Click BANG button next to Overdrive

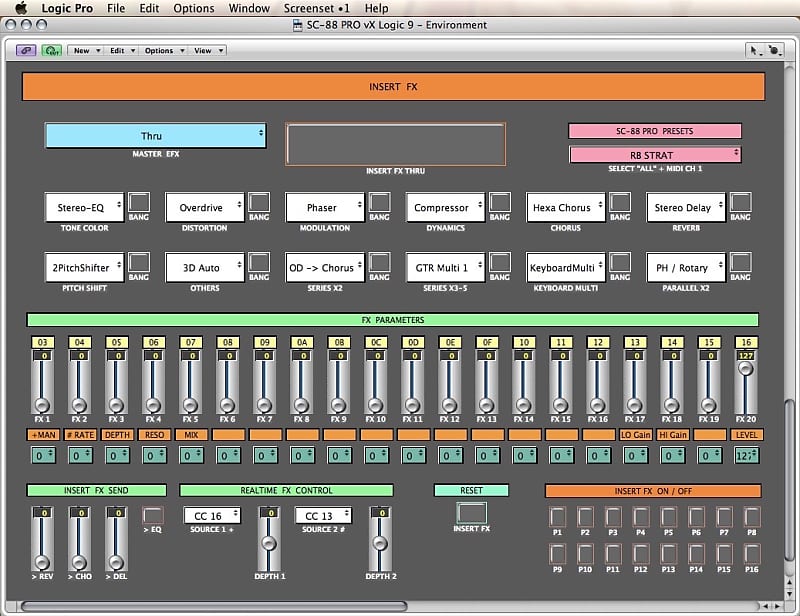259,202
